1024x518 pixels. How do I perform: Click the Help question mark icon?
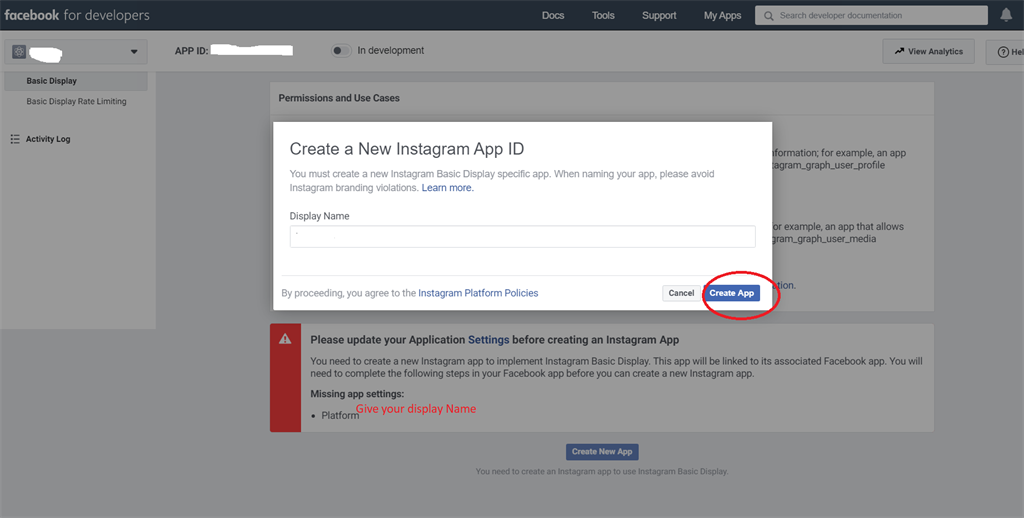tap(1003, 52)
